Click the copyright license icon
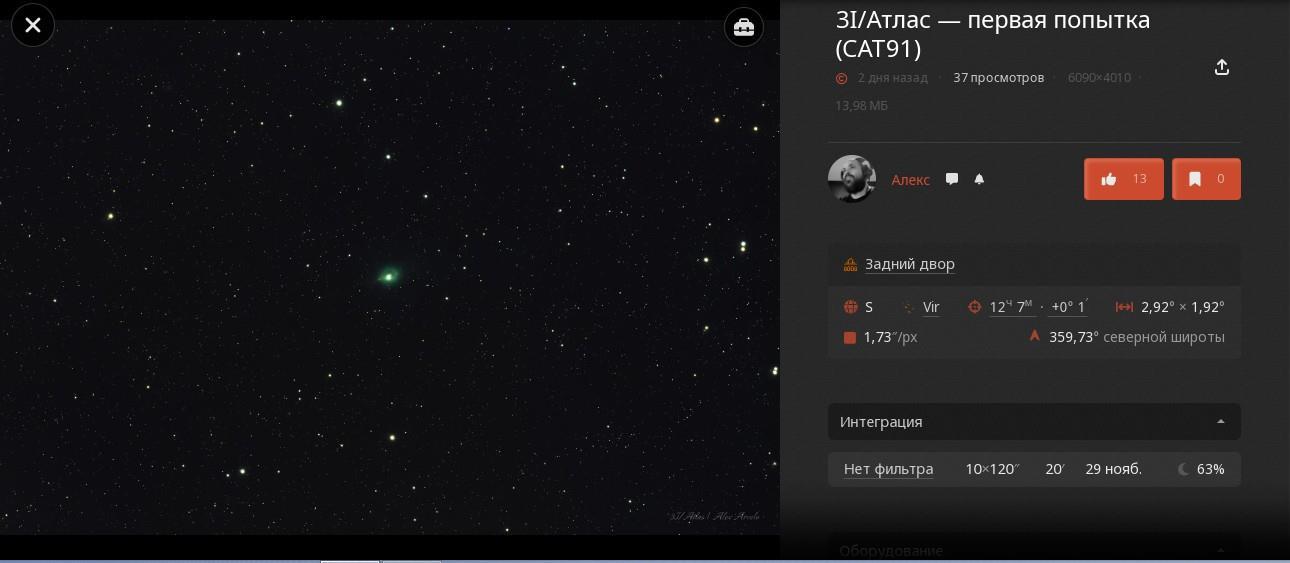Viewport: 1290px width, 563px height. pyautogui.click(x=841, y=78)
